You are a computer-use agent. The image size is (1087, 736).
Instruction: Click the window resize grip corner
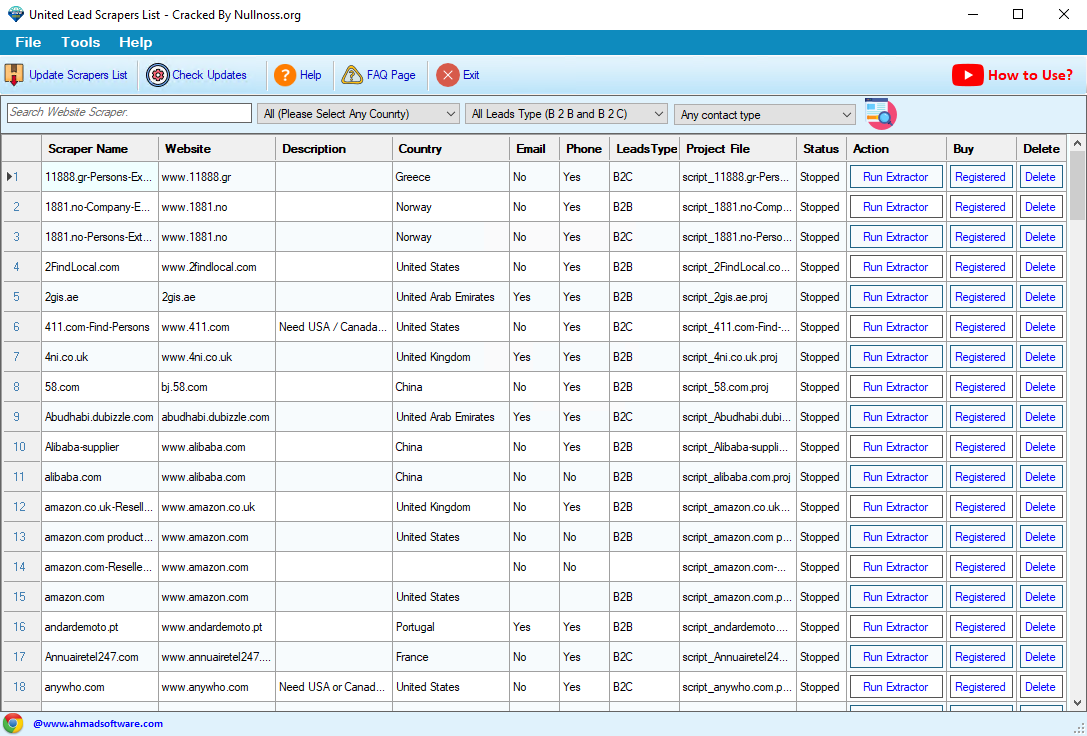[x=1079, y=728]
